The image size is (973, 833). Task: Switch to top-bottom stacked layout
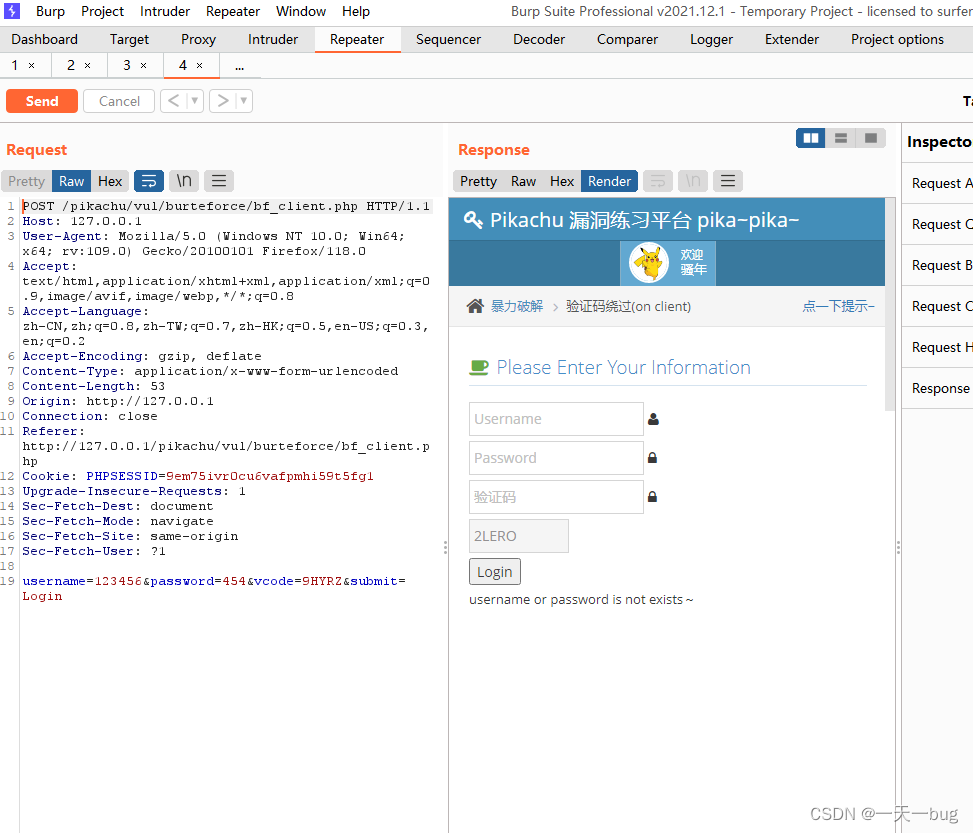[841, 138]
